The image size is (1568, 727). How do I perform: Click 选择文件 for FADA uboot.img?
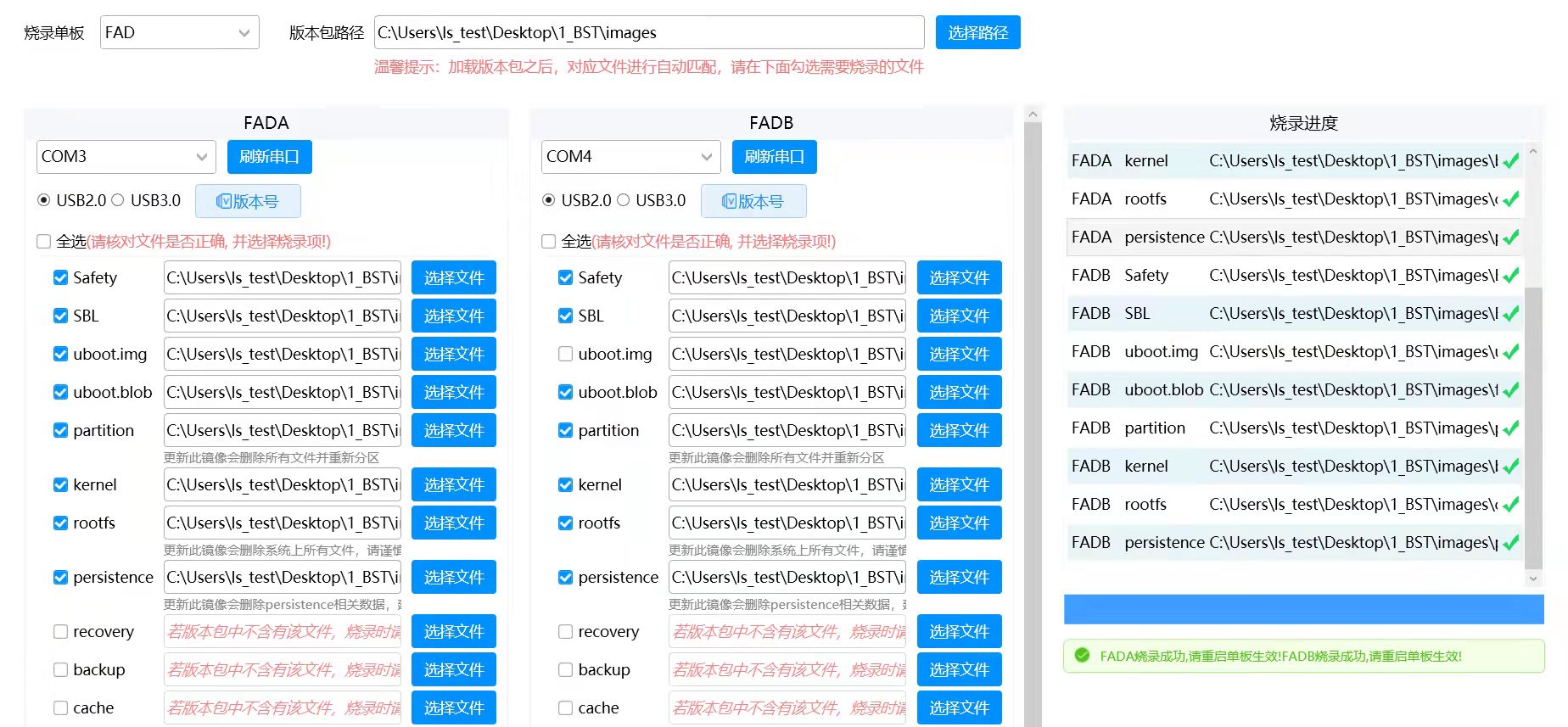click(454, 354)
